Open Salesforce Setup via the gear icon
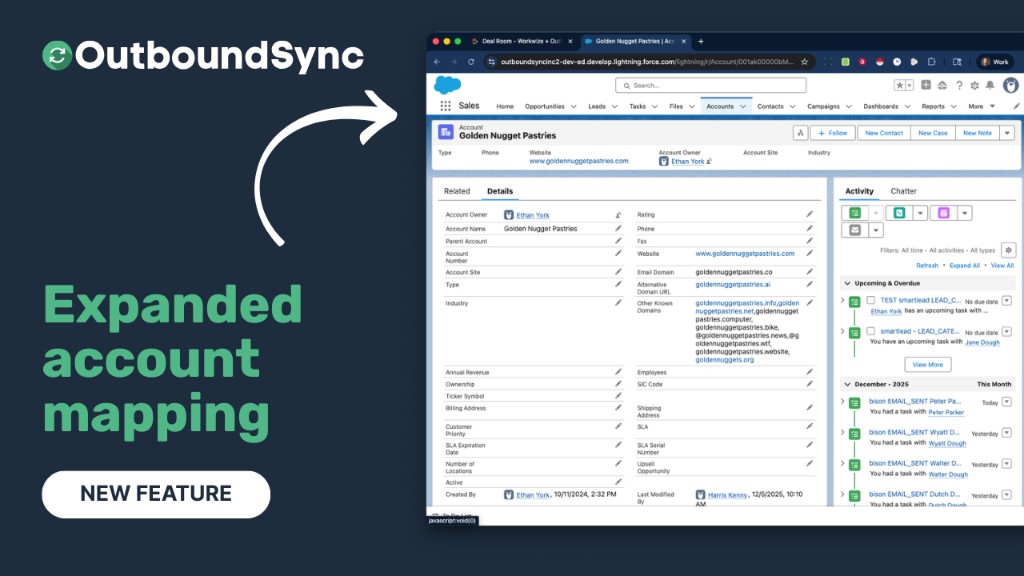 pyautogui.click(x=975, y=85)
